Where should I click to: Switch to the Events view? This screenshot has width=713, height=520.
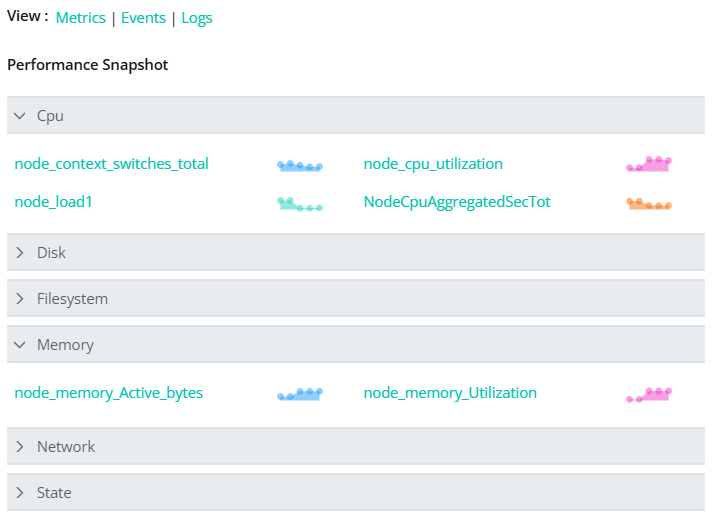coord(143,18)
